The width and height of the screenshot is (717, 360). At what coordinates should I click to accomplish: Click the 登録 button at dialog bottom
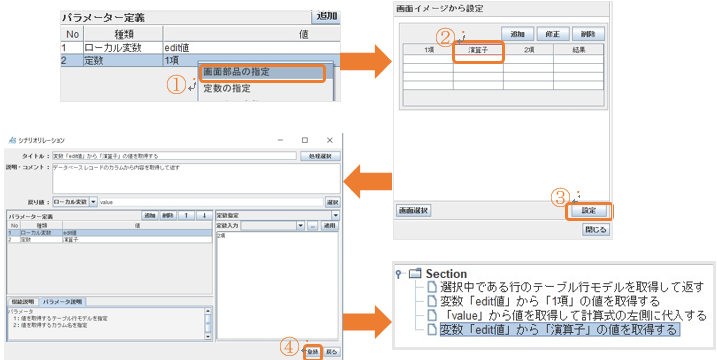coord(313,352)
